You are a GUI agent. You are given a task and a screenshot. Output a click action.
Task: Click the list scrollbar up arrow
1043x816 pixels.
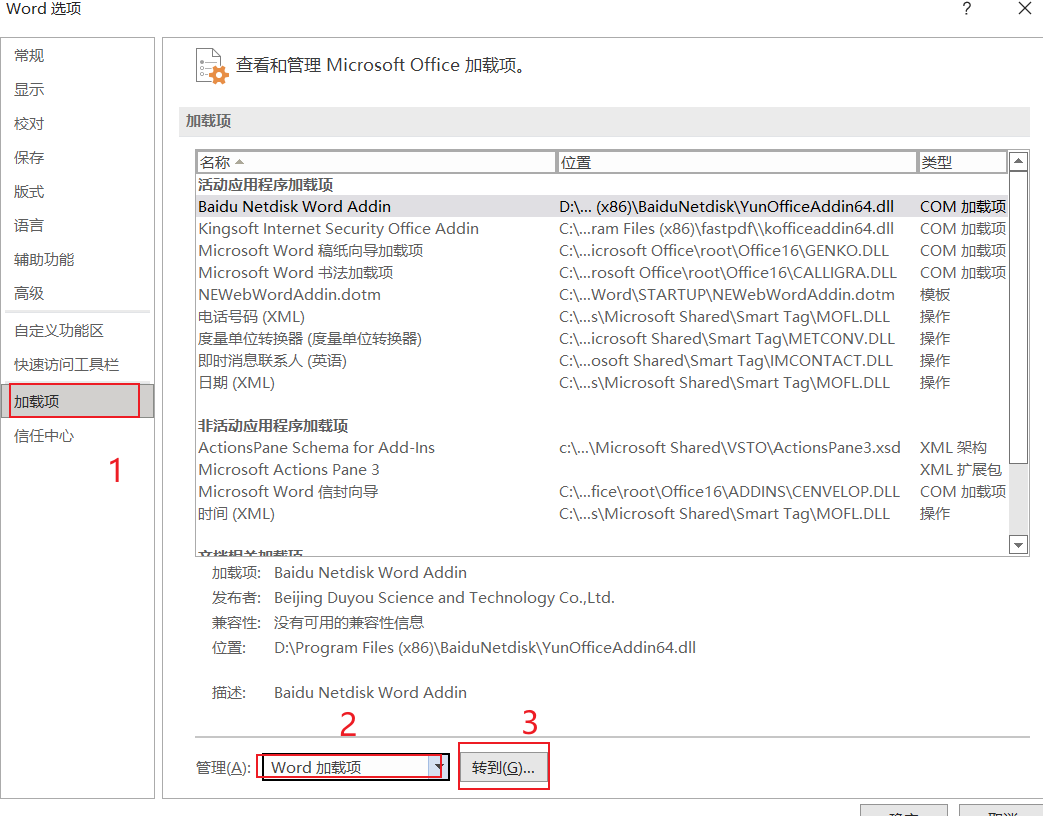1018,161
